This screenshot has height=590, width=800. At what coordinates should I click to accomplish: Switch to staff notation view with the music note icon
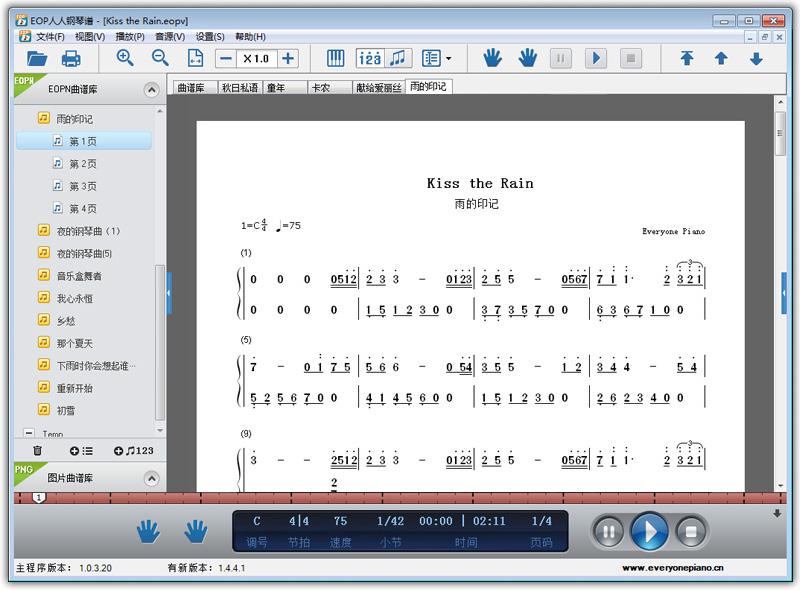(x=398, y=59)
